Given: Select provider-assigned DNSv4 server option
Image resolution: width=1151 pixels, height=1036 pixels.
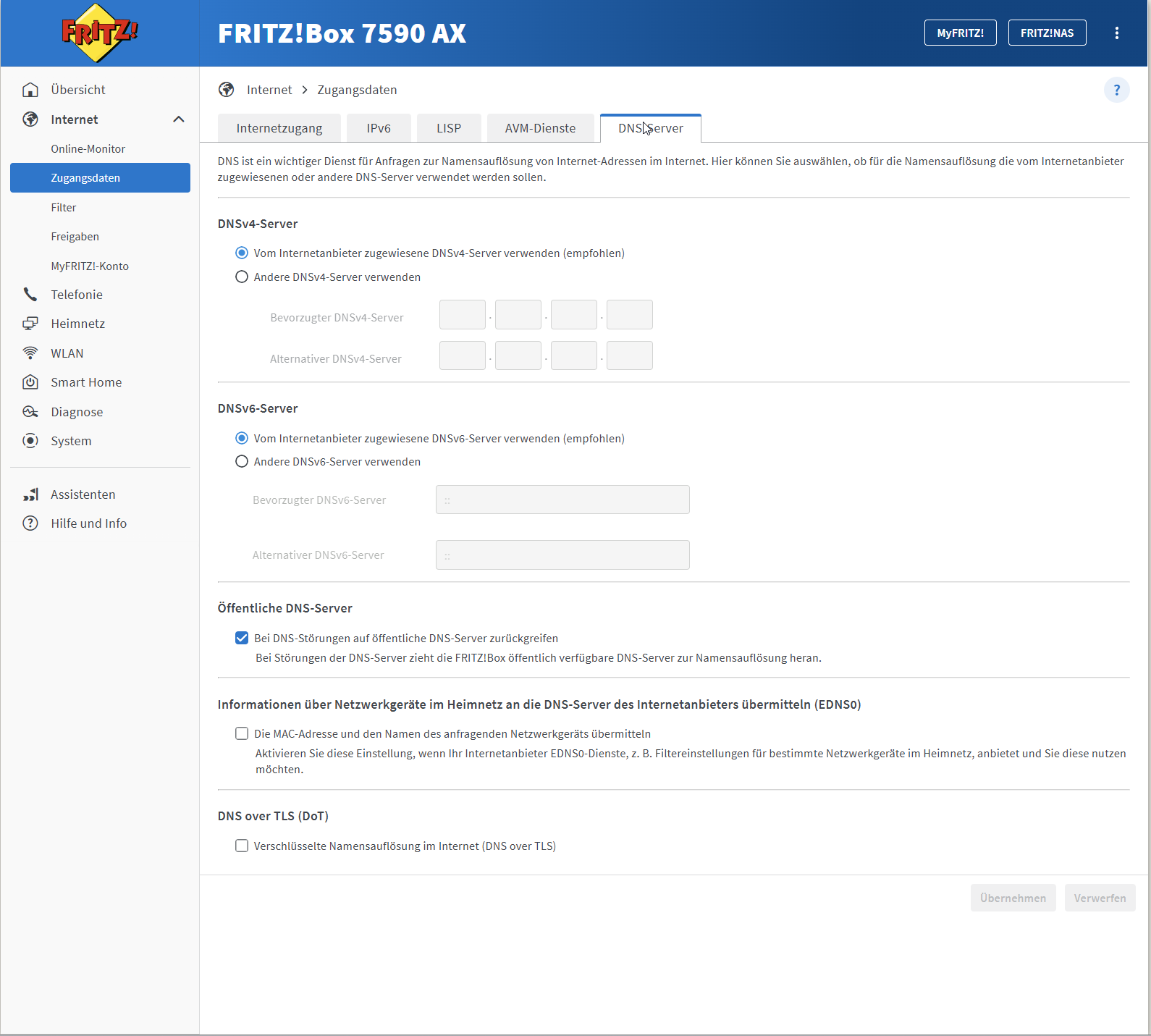Looking at the screenshot, I should (242, 253).
